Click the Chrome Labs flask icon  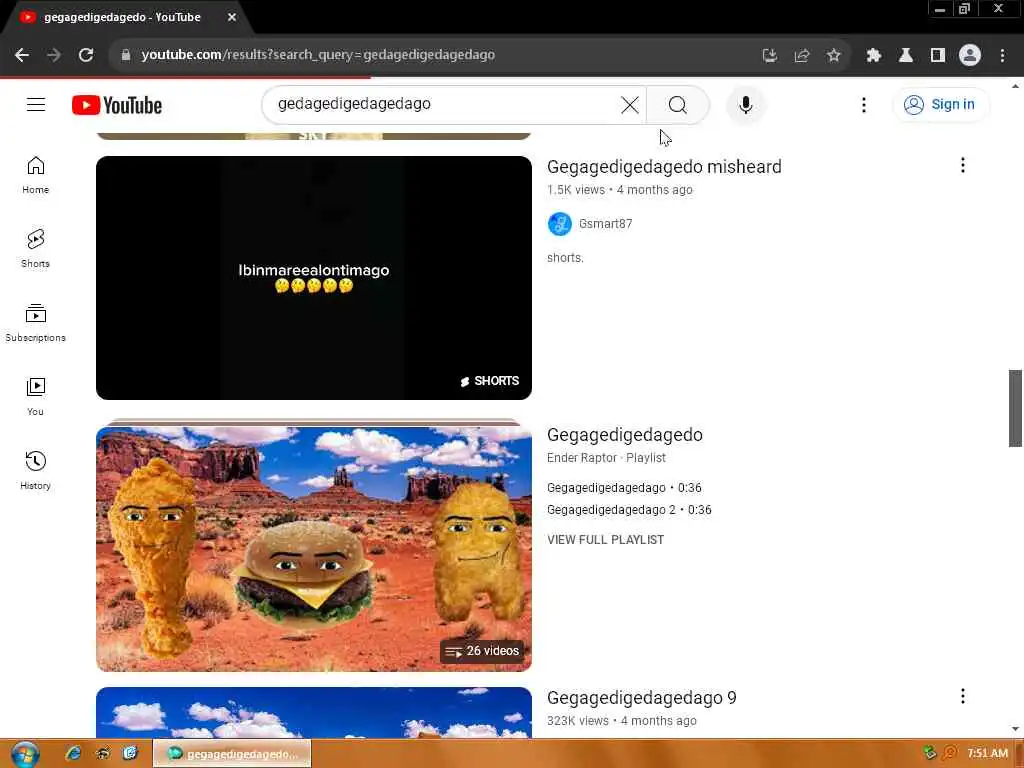click(906, 56)
